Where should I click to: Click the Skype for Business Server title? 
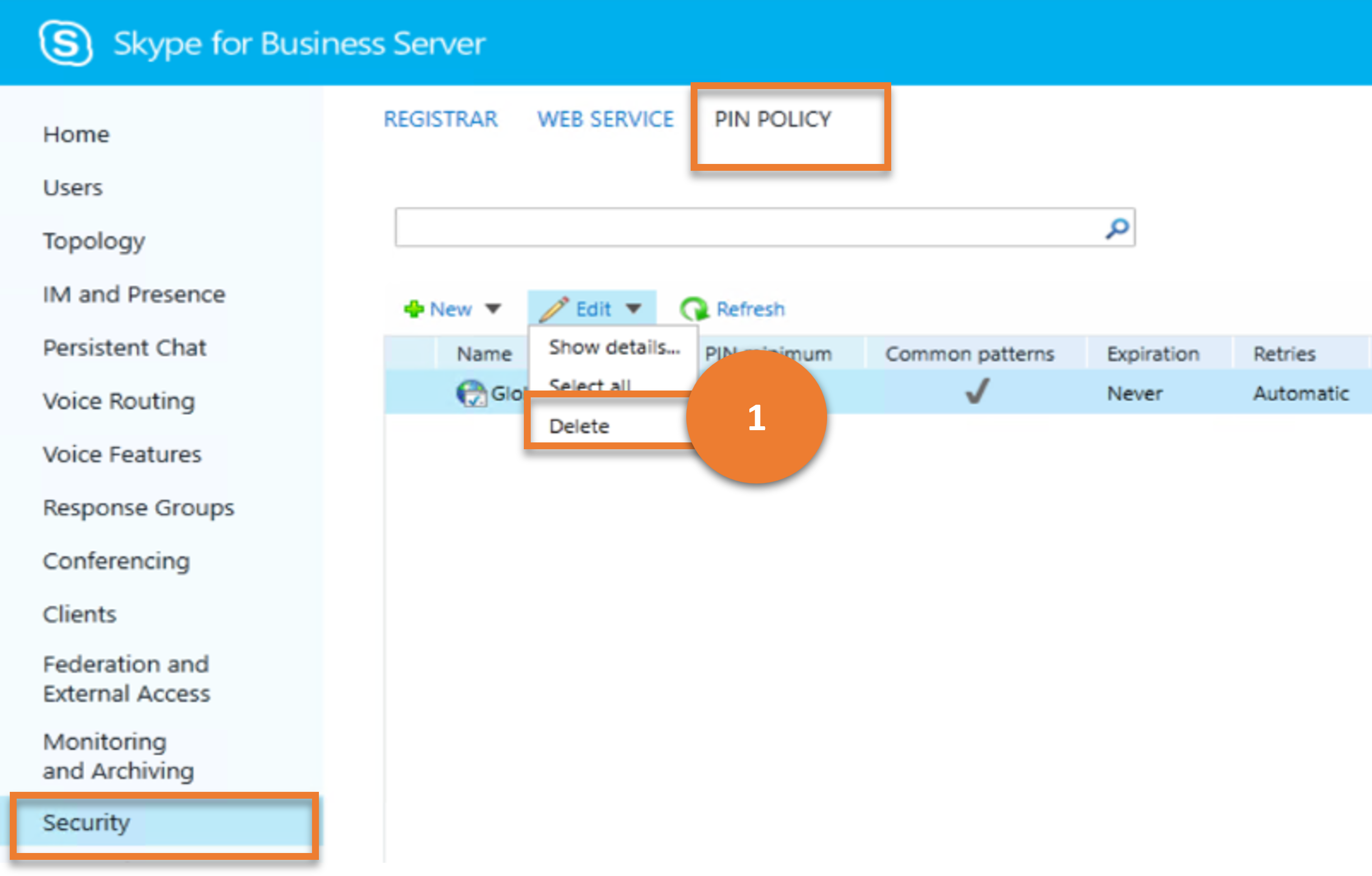pos(300,44)
